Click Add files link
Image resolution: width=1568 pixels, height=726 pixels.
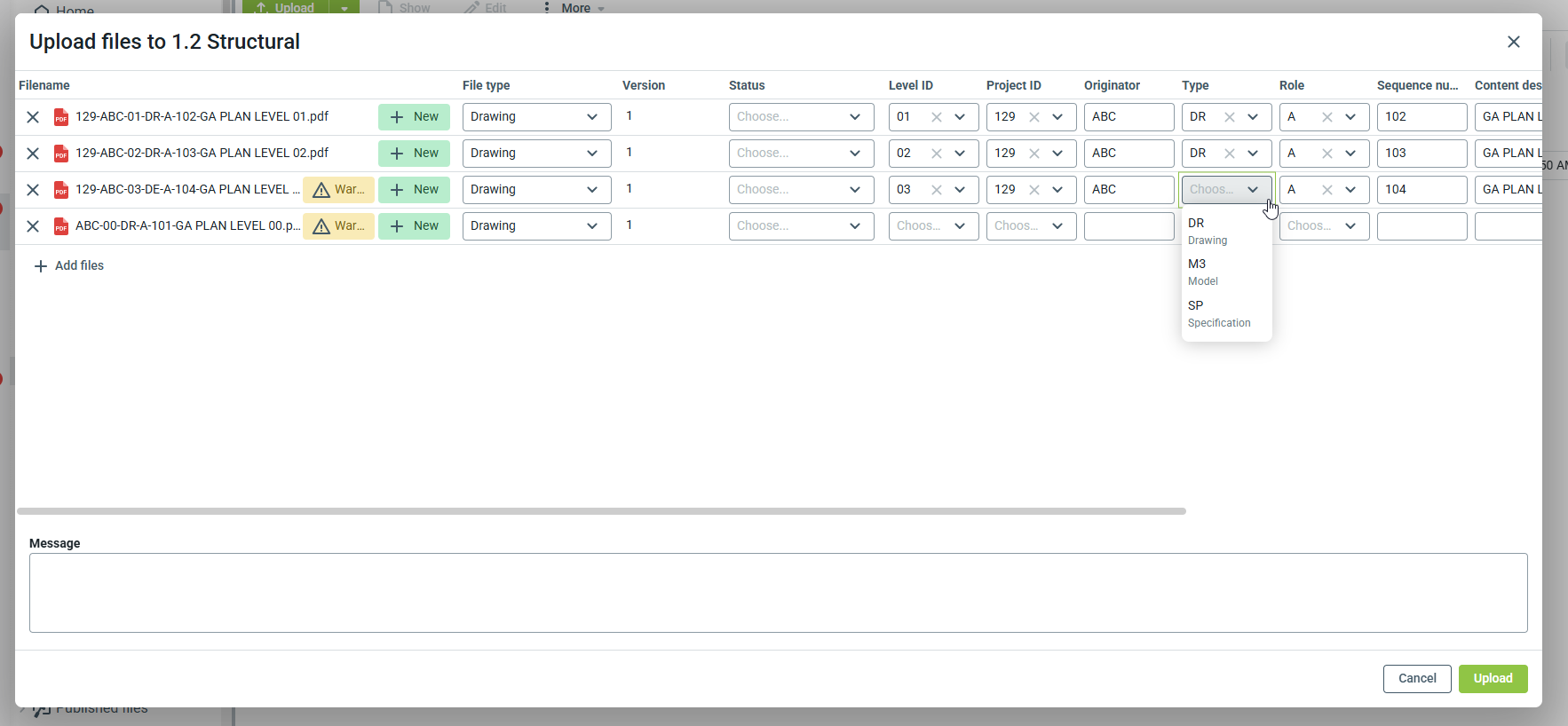point(69,265)
